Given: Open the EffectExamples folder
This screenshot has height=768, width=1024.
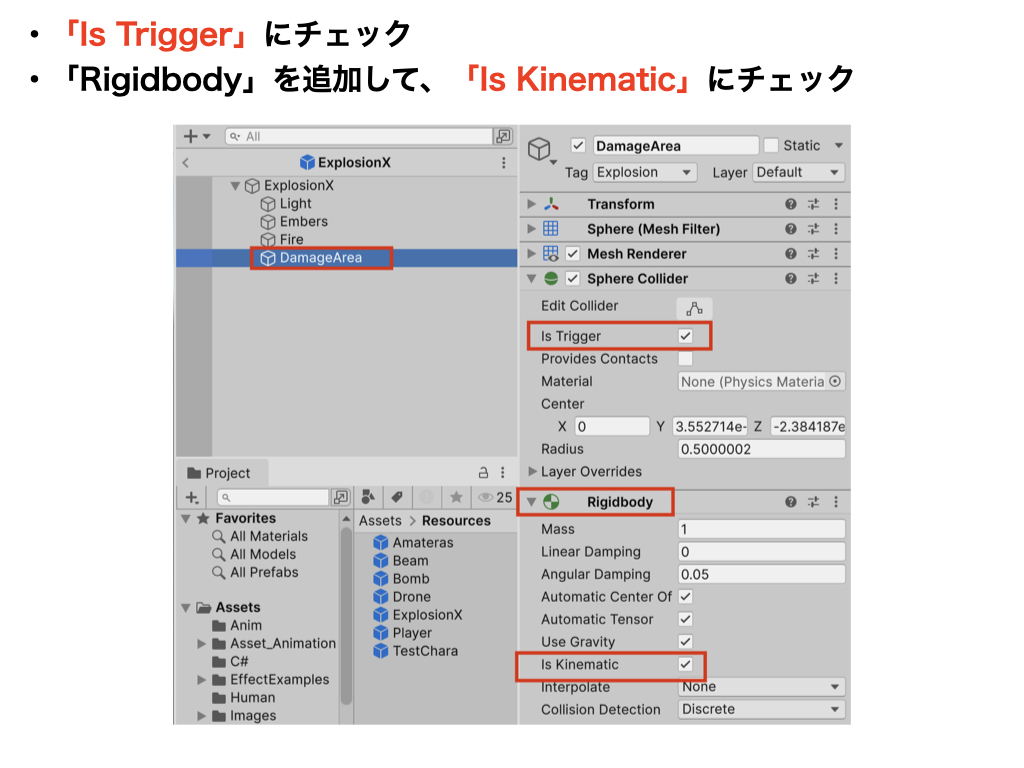Looking at the screenshot, I should (280, 680).
